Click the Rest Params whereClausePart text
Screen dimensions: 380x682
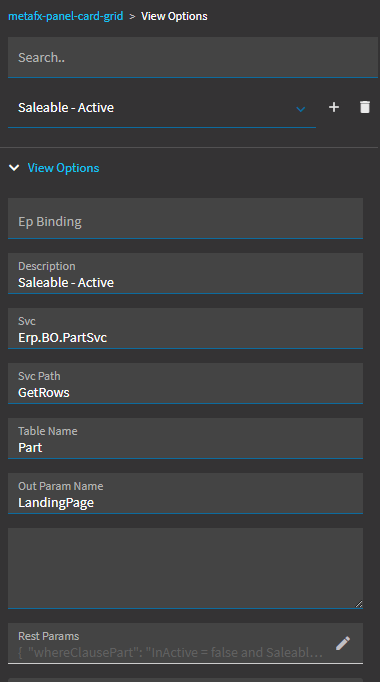click(170, 652)
